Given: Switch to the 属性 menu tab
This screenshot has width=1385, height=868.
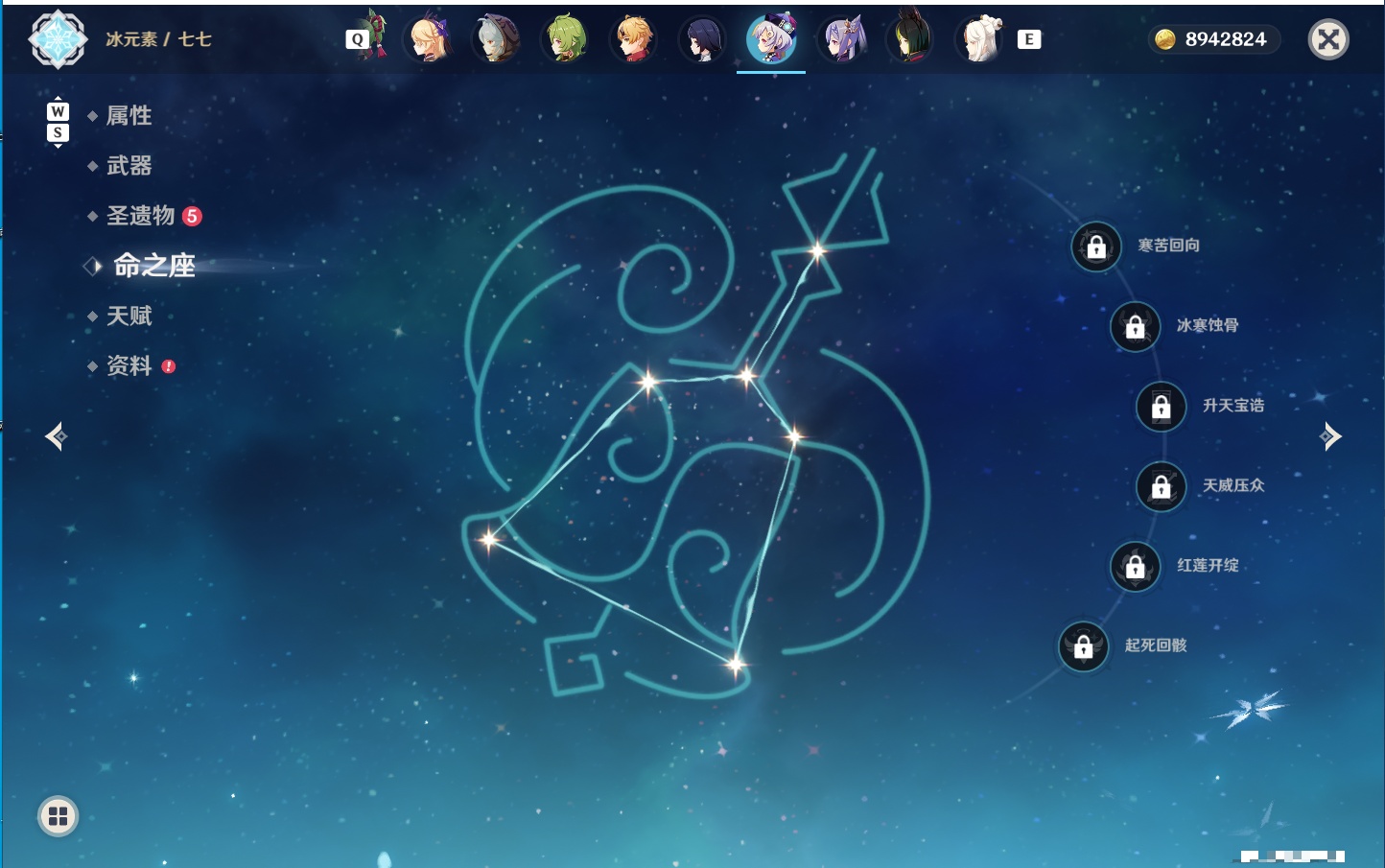Looking at the screenshot, I should (x=129, y=116).
